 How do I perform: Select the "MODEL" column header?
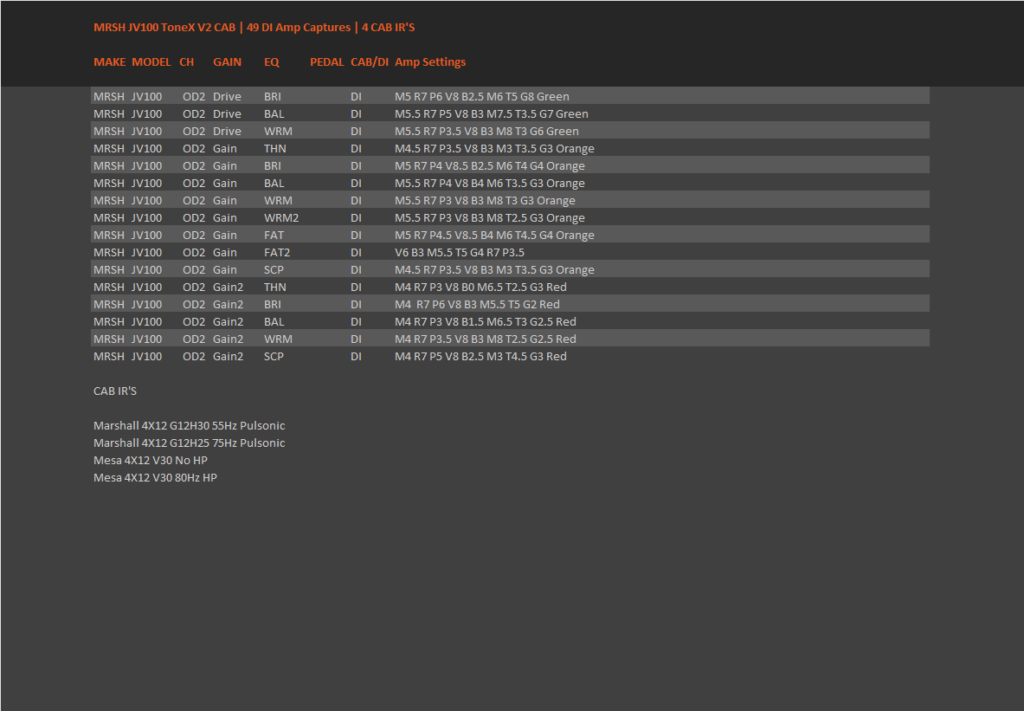coord(151,62)
